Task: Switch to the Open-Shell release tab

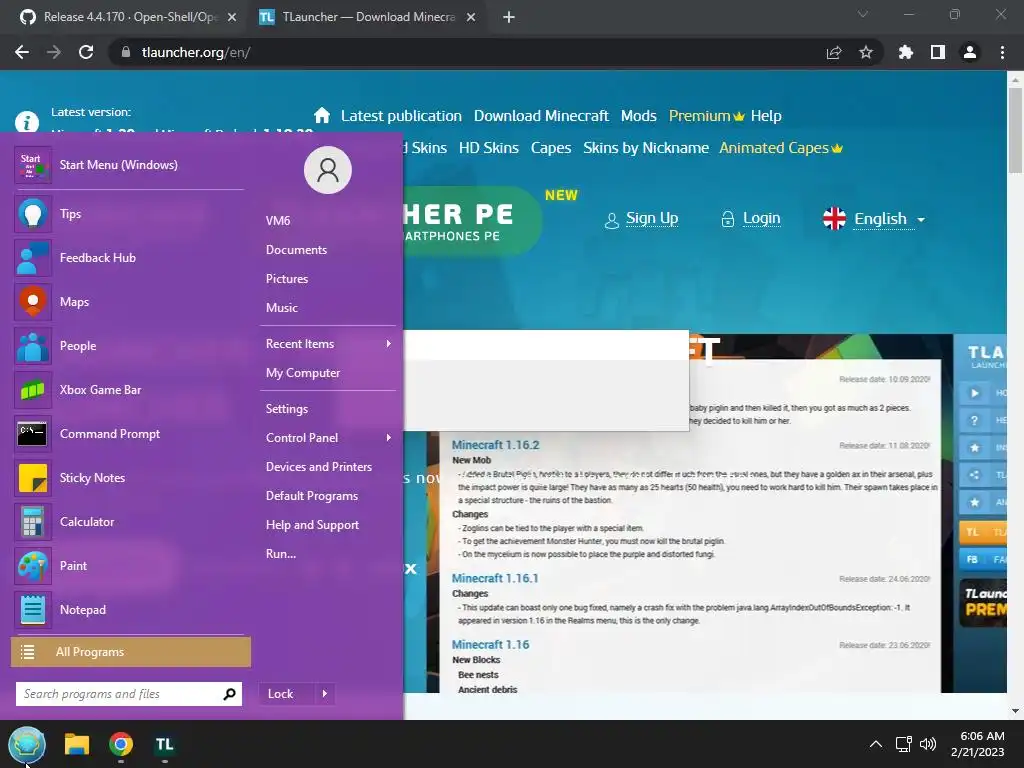Action: 128,17
